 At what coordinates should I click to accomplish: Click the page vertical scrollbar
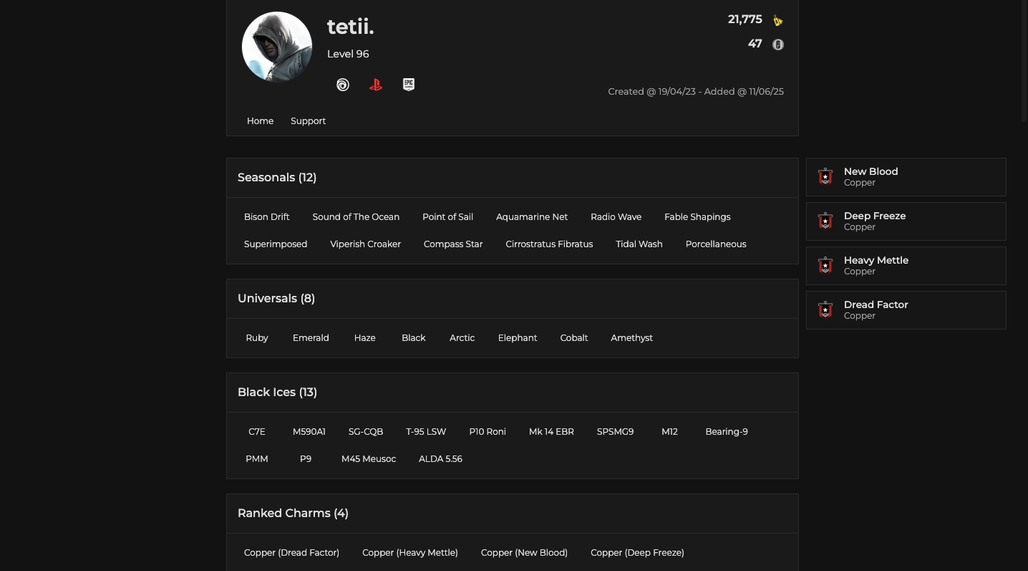[x=1024, y=60]
